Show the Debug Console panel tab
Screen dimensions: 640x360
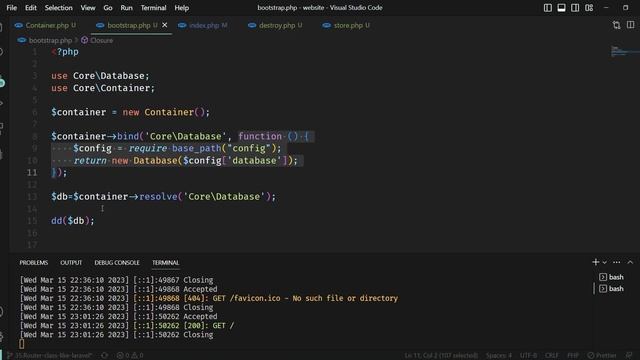[x=117, y=263]
